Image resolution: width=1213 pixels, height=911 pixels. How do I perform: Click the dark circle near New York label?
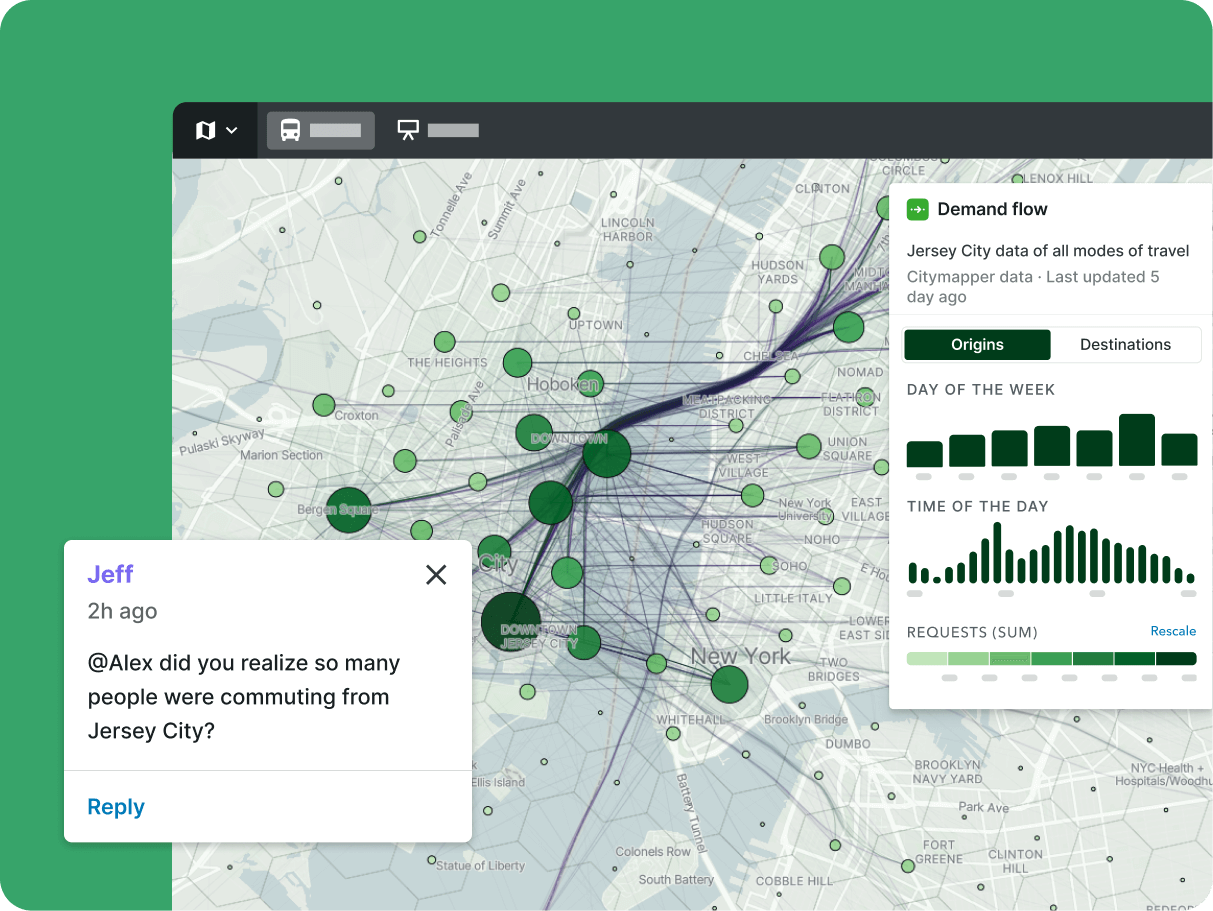pyautogui.click(x=729, y=685)
